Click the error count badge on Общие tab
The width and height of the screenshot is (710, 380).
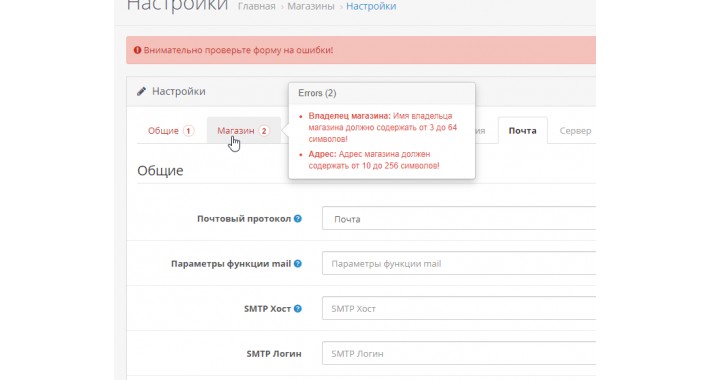click(x=188, y=131)
